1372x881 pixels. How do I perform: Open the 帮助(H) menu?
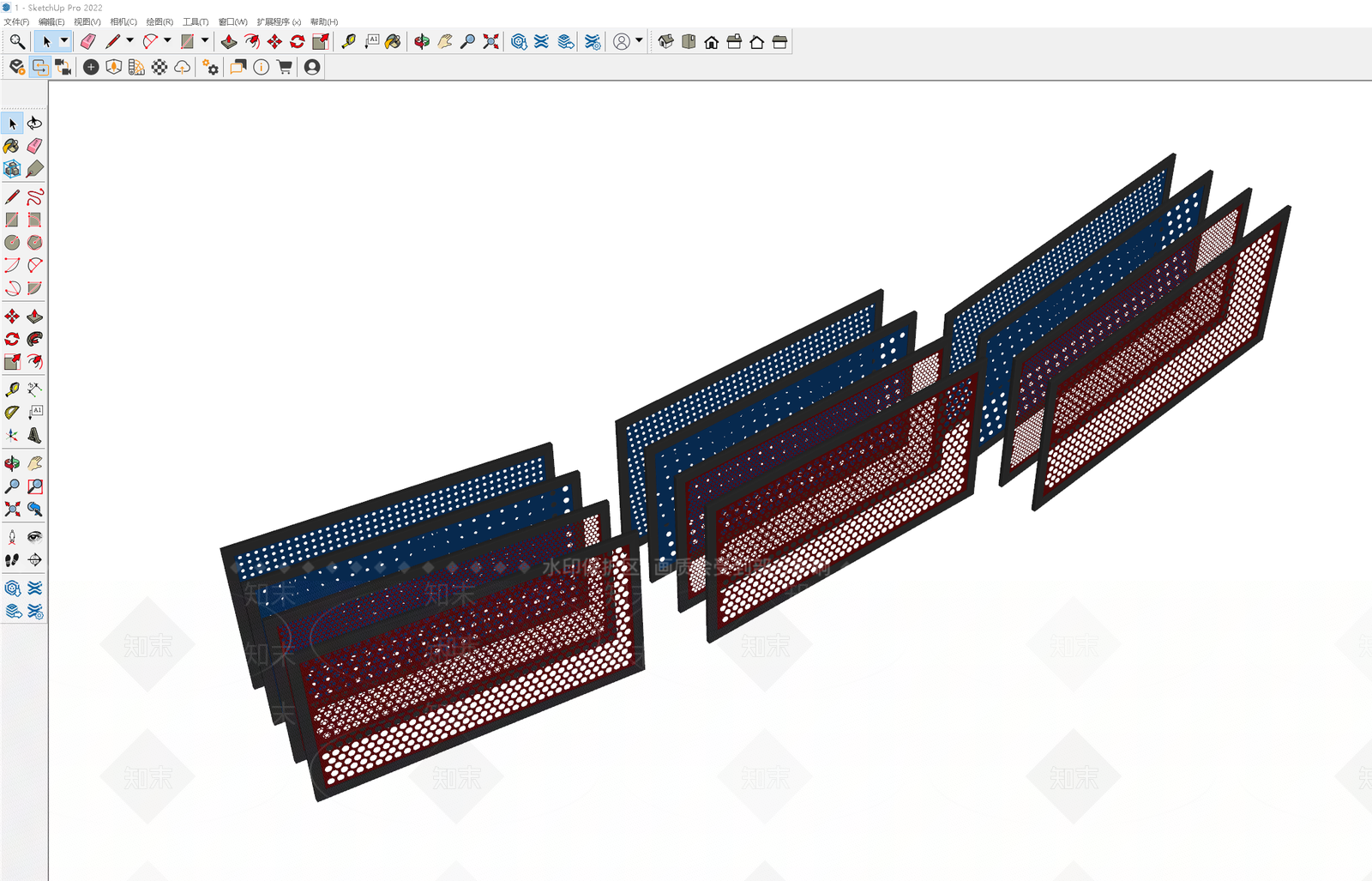(324, 21)
